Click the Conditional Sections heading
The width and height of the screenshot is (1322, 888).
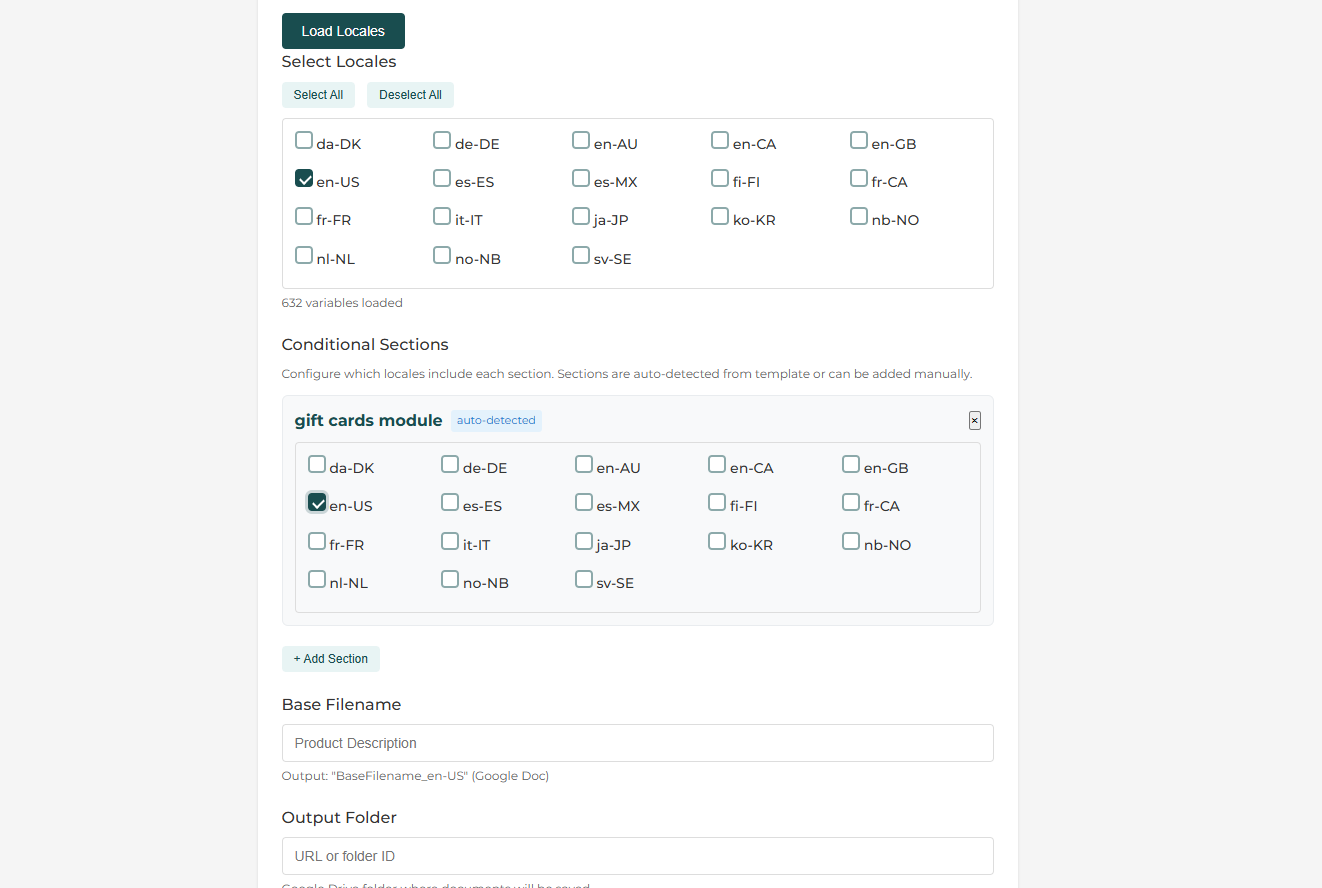[365, 345]
